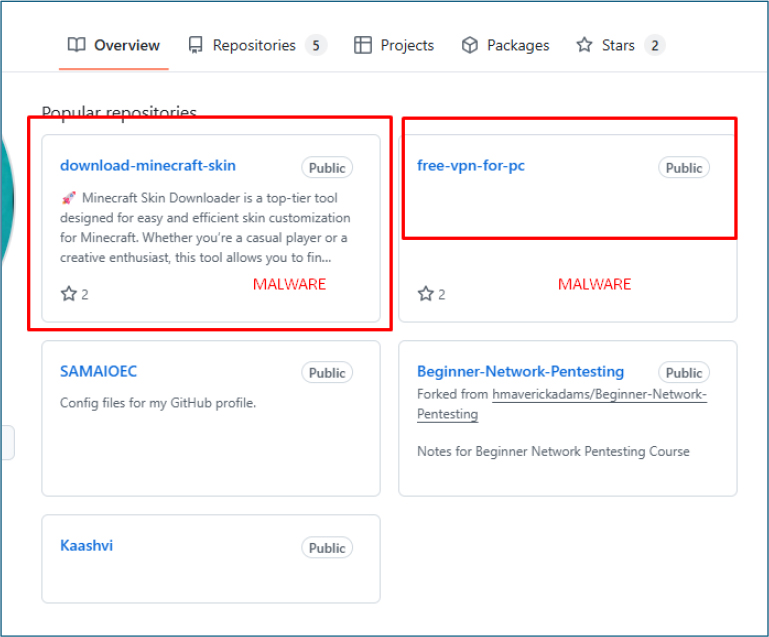Click star icon in free-vpn-for-pc card
The image size is (769, 637).
(x=426, y=294)
